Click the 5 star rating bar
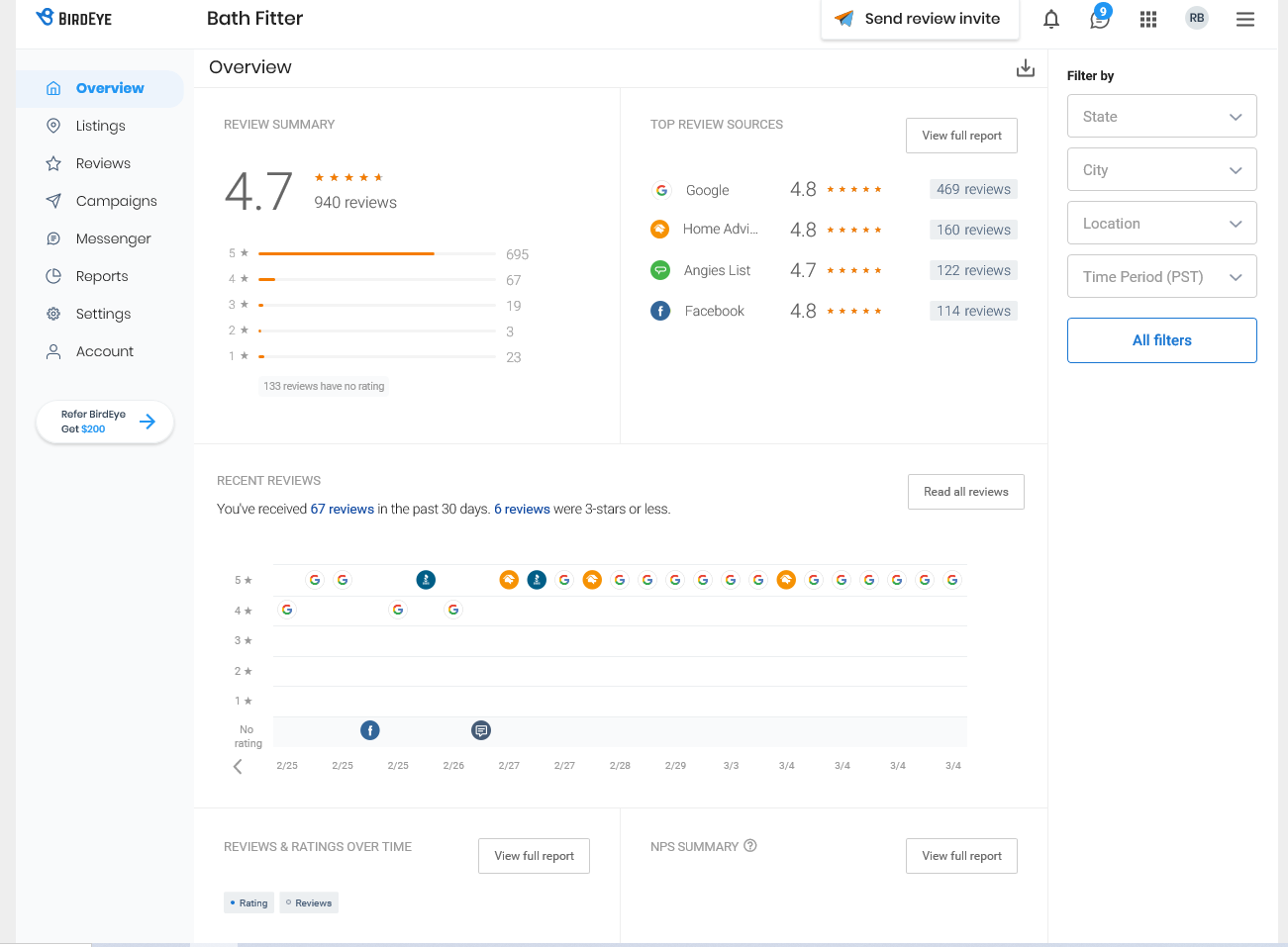The image size is (1288, 947). tap(376, 254)
